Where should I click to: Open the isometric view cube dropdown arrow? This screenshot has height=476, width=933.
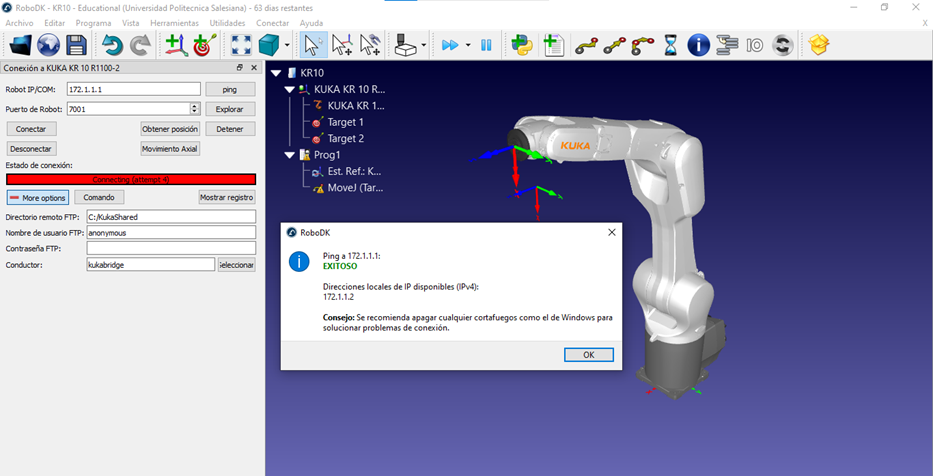[287, 45]
